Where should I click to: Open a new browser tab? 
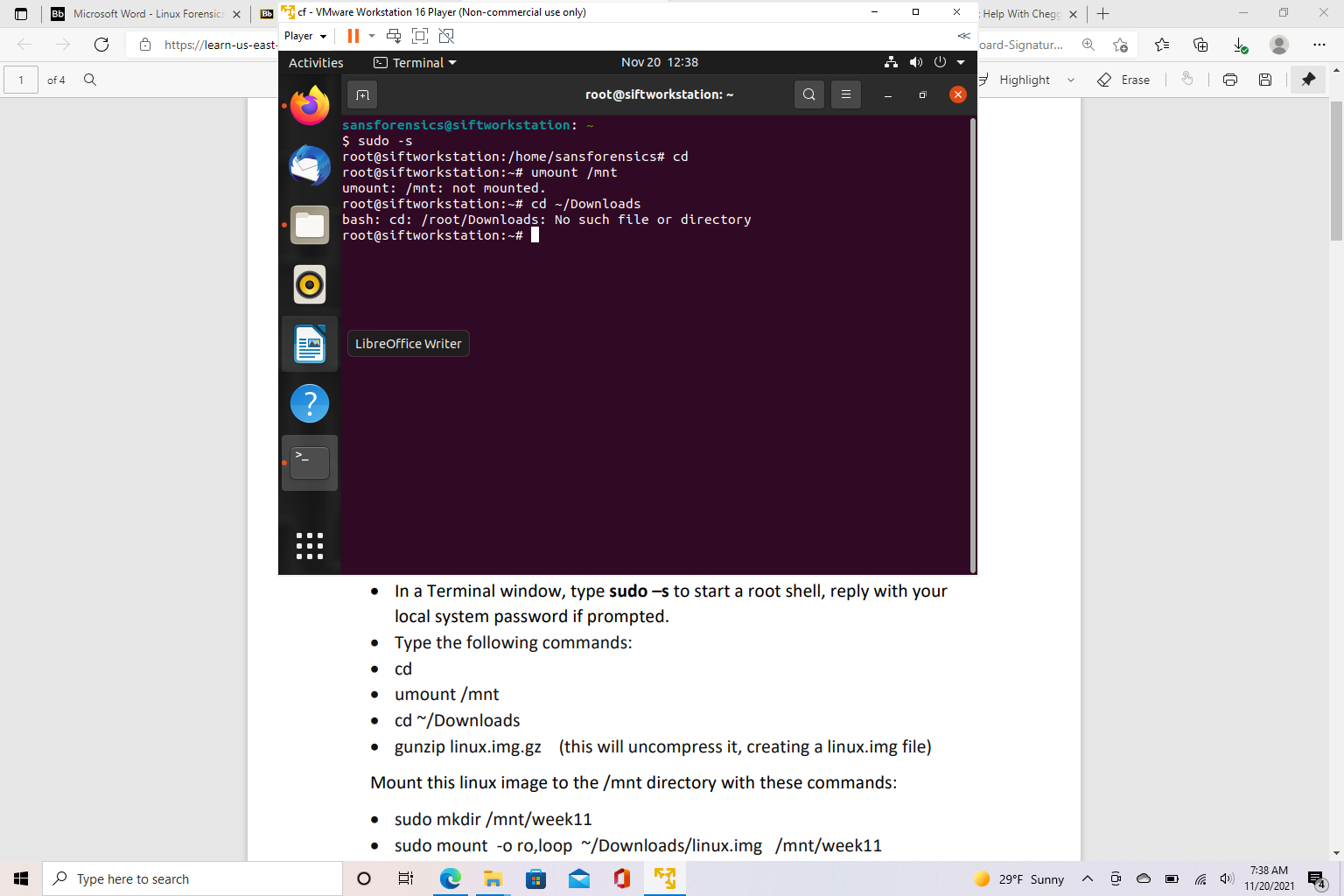[1103, 13]
